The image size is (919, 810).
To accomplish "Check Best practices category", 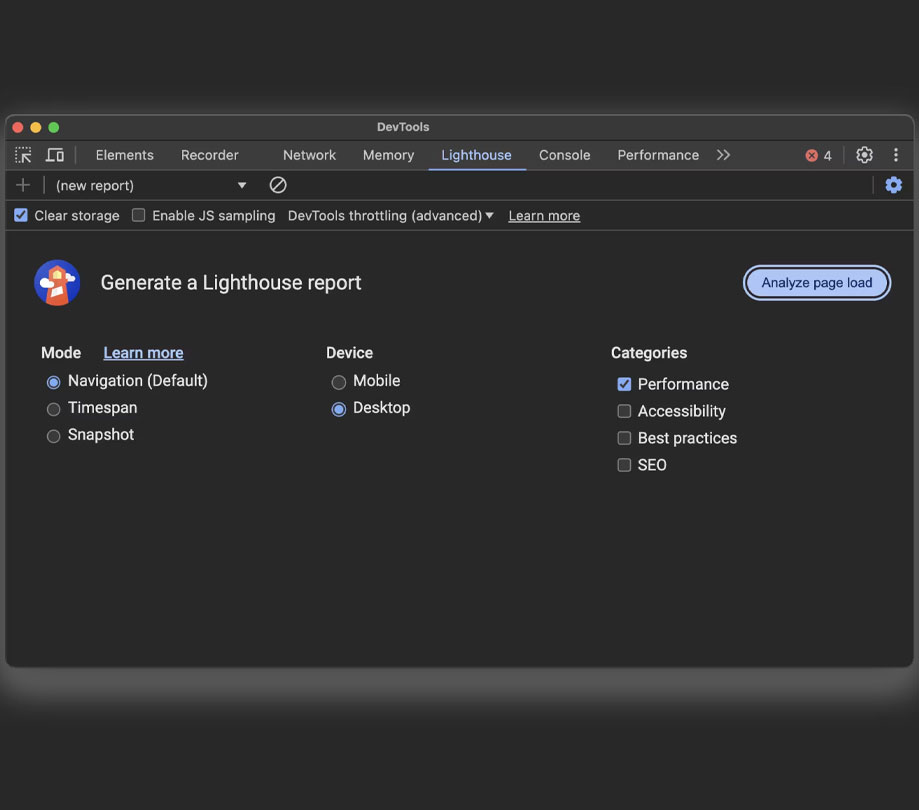I will (624, 438).
